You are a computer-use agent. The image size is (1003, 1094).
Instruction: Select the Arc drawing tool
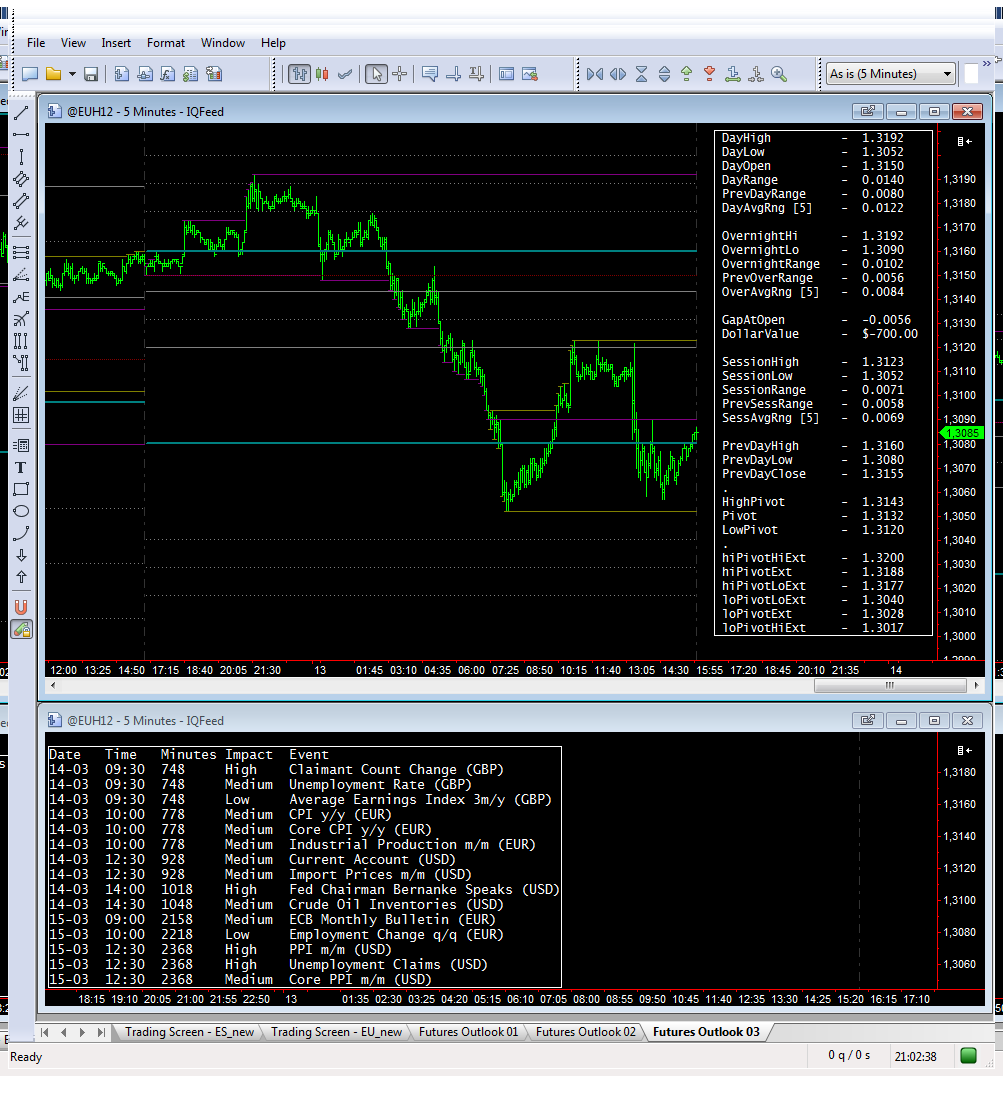21,533
